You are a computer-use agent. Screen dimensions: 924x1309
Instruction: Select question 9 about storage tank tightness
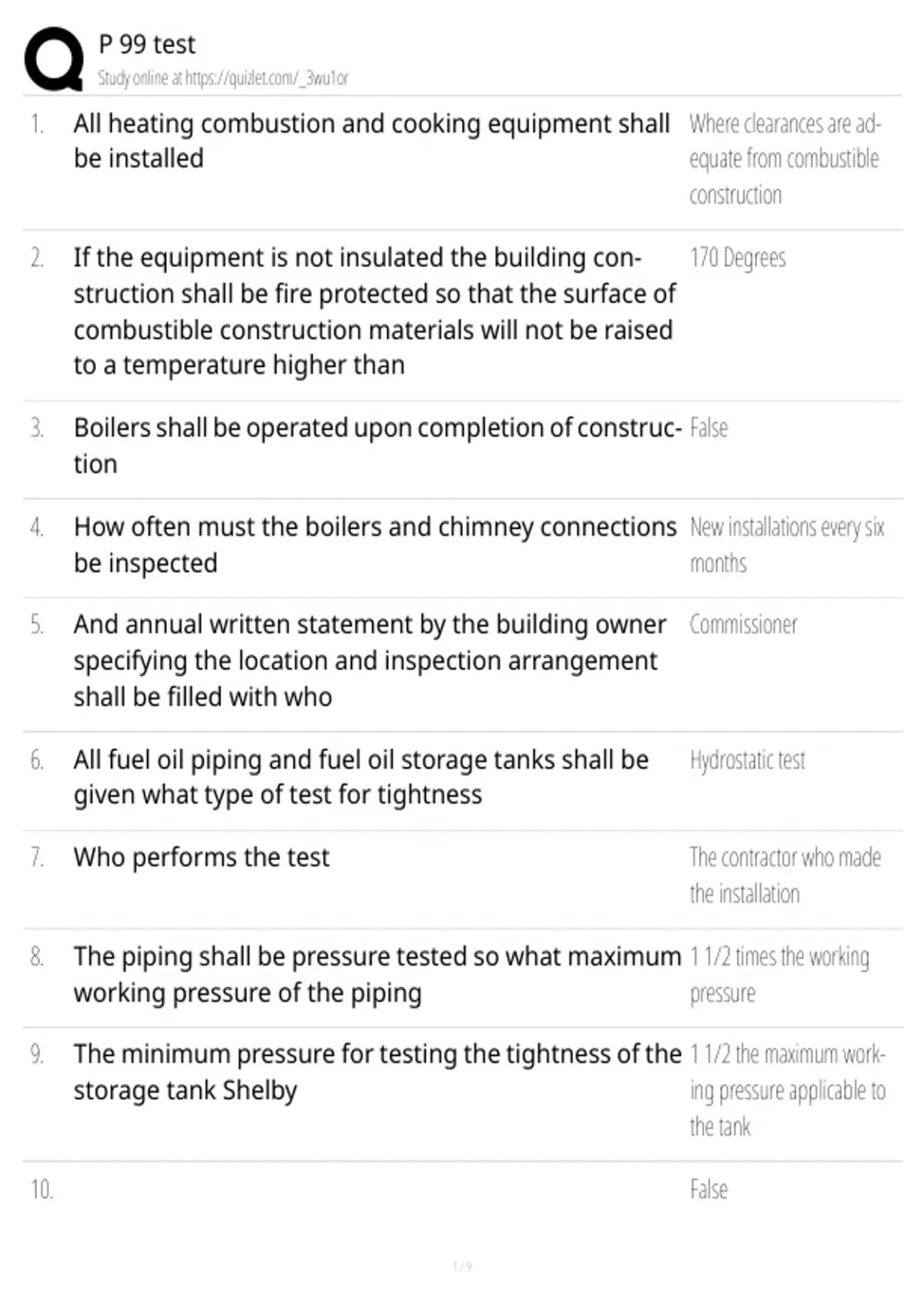pos(377,1073)
